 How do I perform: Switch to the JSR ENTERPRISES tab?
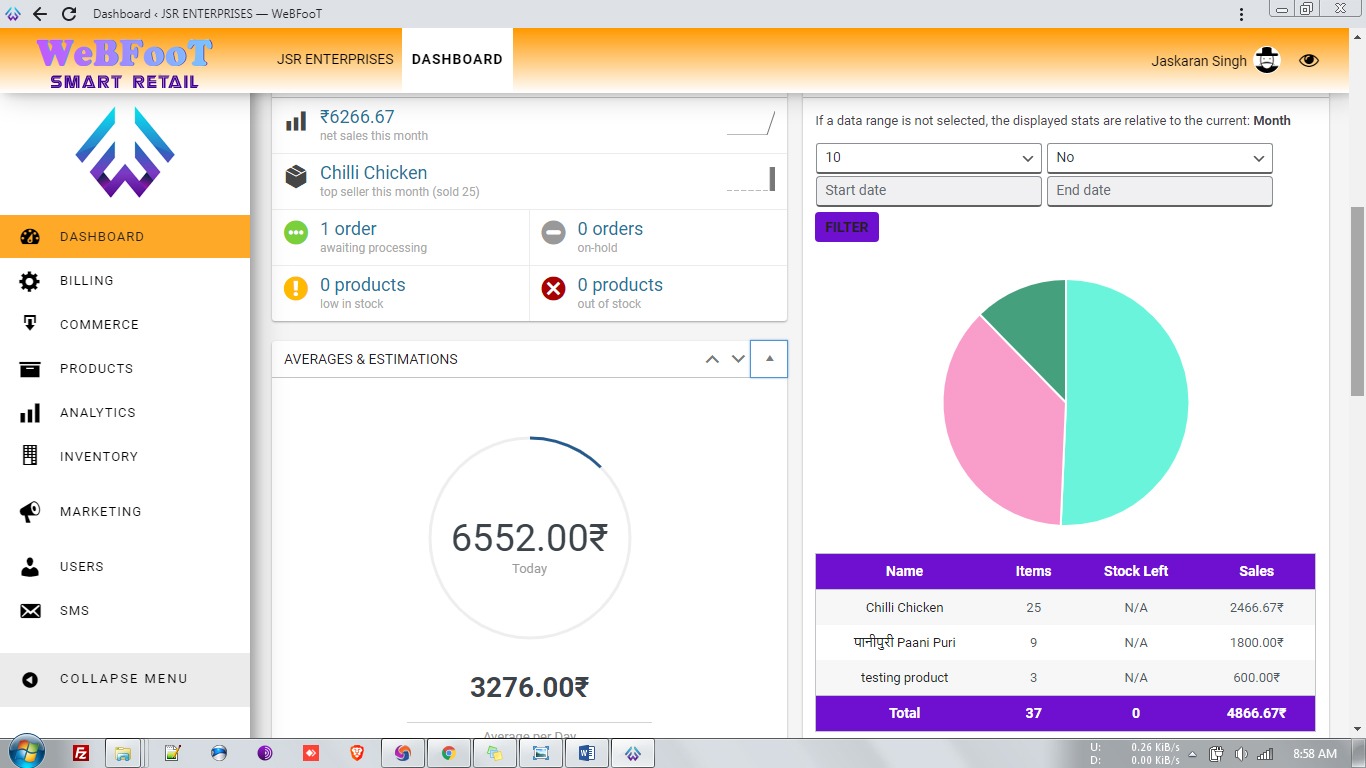[335, 59]
